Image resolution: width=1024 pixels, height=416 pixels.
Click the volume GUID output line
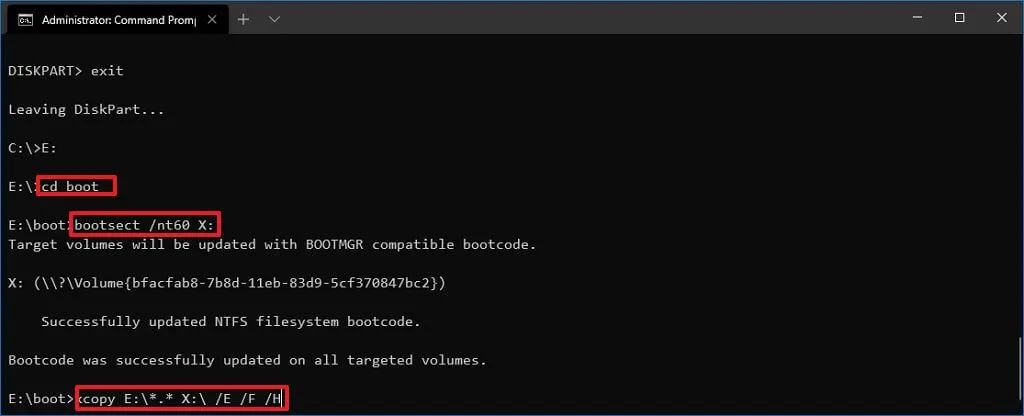coord(226,283)
